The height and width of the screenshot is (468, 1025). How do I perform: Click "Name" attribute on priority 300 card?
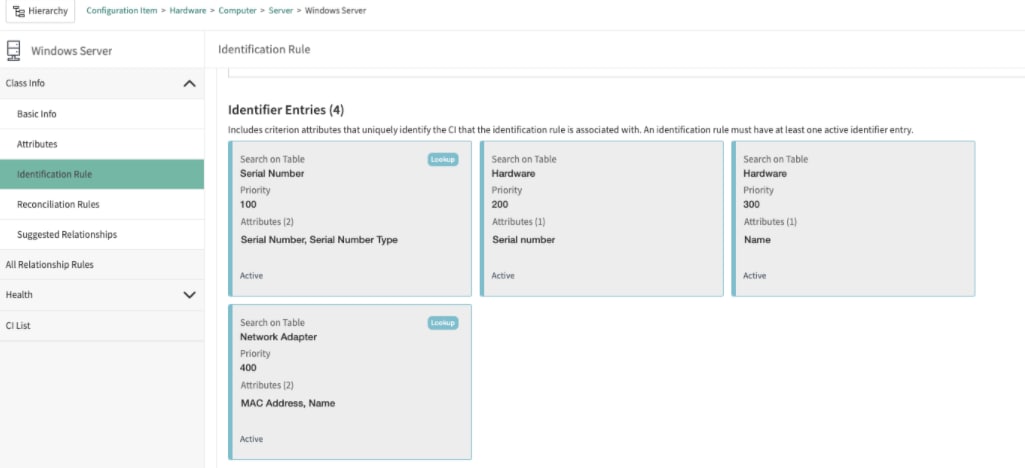pyautogui.click(x=757, y=240)
